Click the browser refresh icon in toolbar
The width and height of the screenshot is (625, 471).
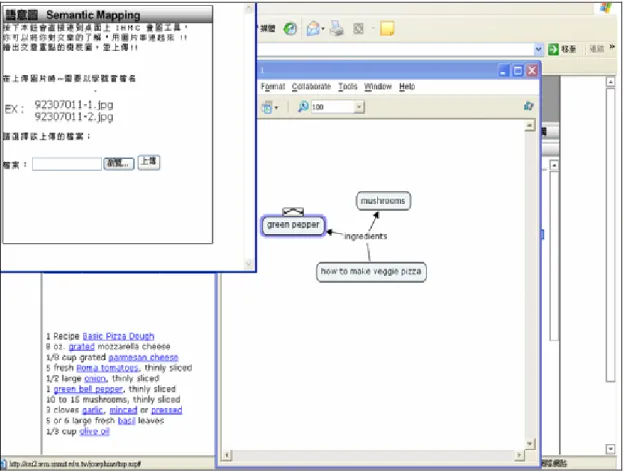pos(290,29)
